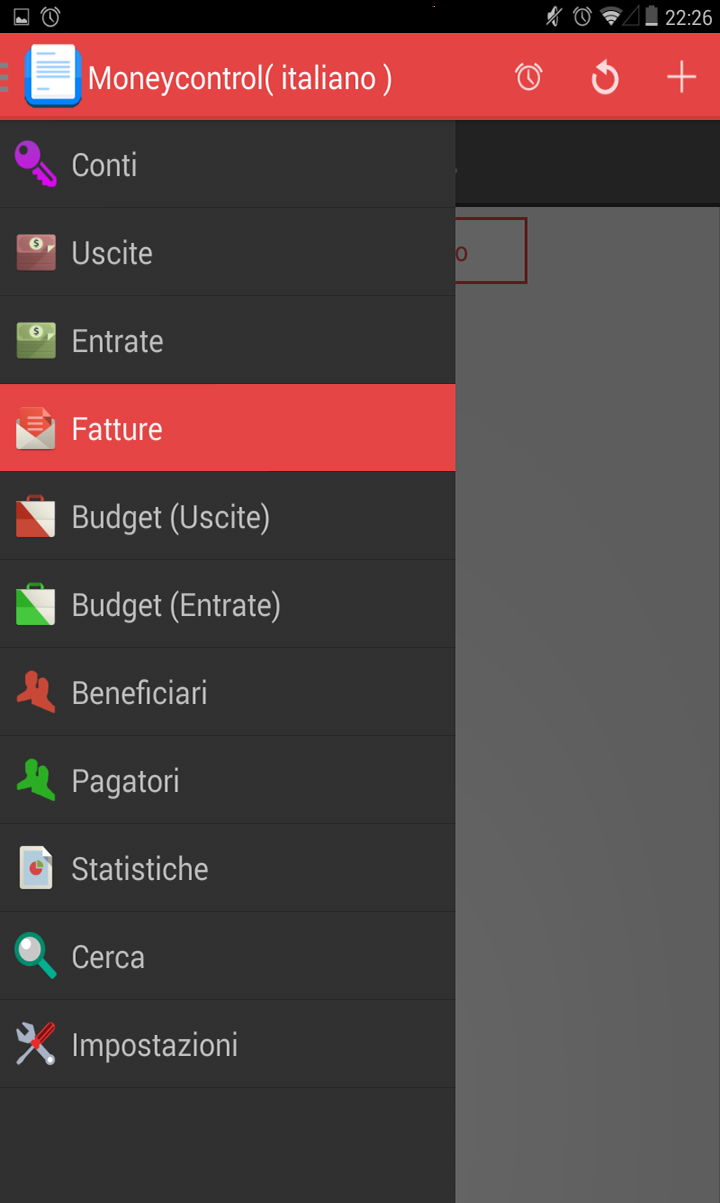Tap the wrench Impostazioni icon

pyautogui.click(x=36, y=1044)
